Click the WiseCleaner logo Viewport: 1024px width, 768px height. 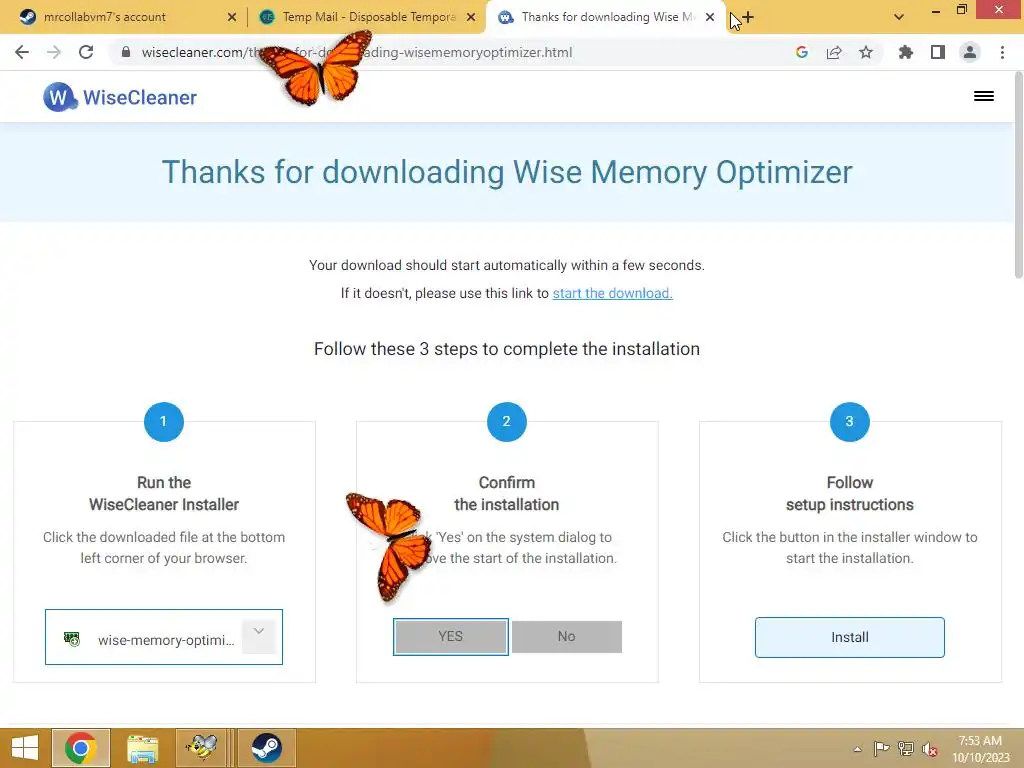point(120,97)
